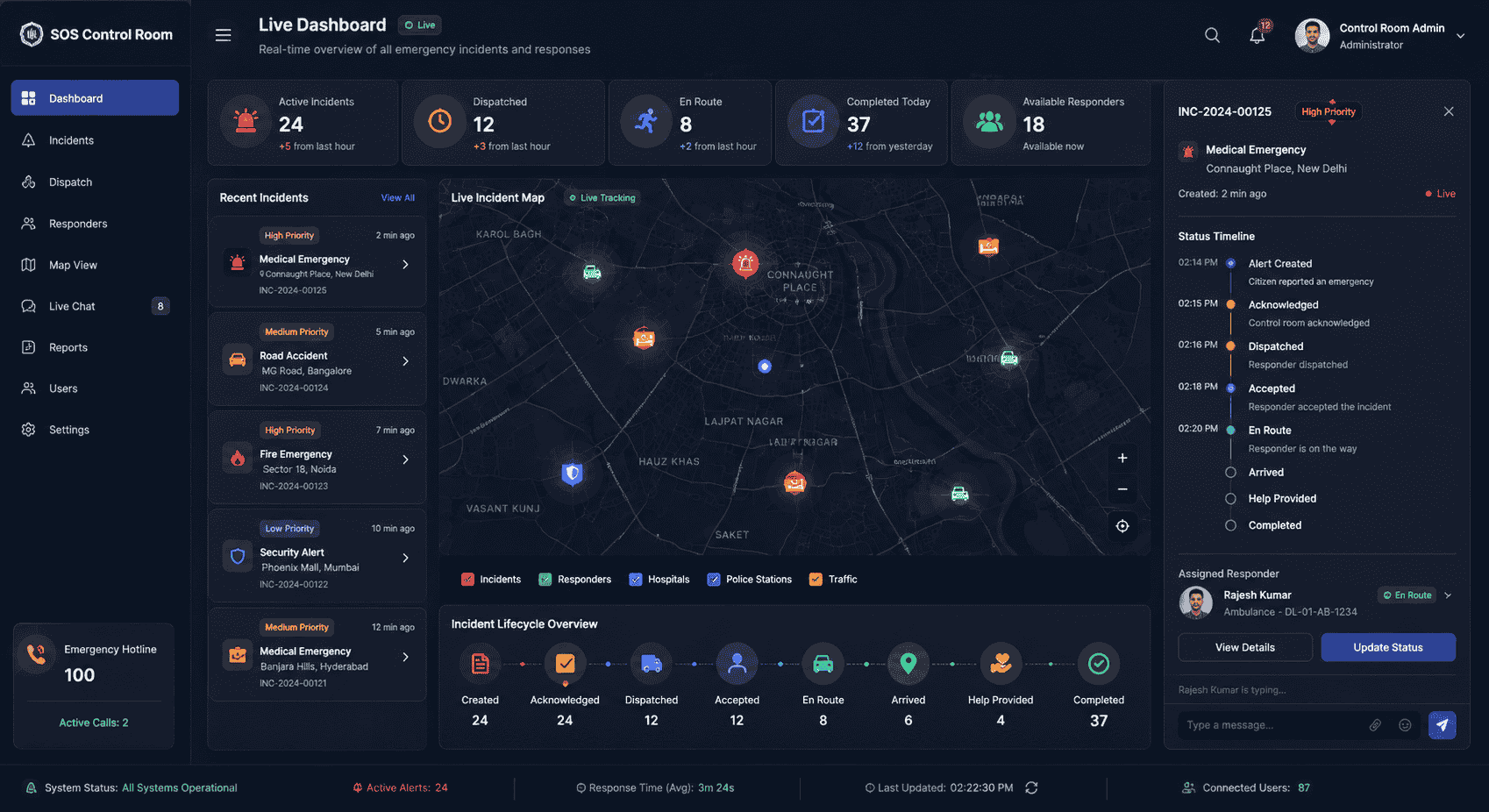Screen dimensions: 1489x812
Task: Attach a file with paperclip icon
Action: (x=1375, y=725)
